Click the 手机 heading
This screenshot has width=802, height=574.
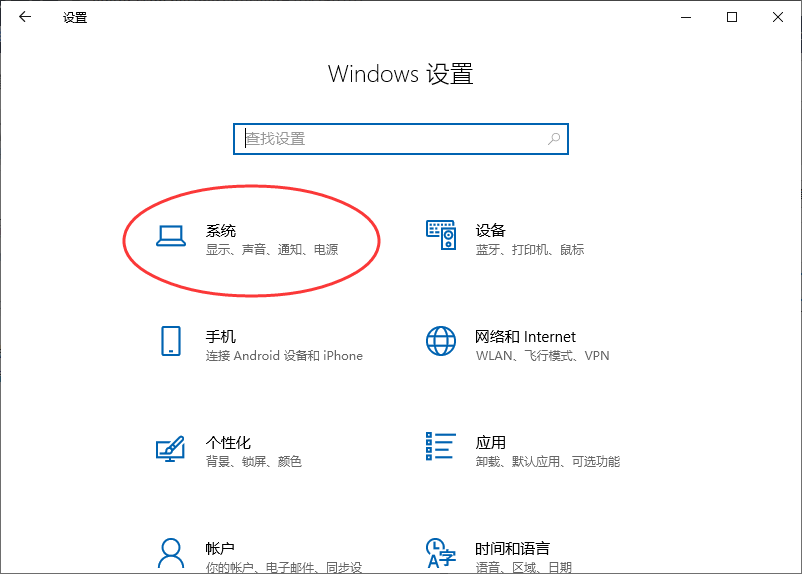coord(221,337)
